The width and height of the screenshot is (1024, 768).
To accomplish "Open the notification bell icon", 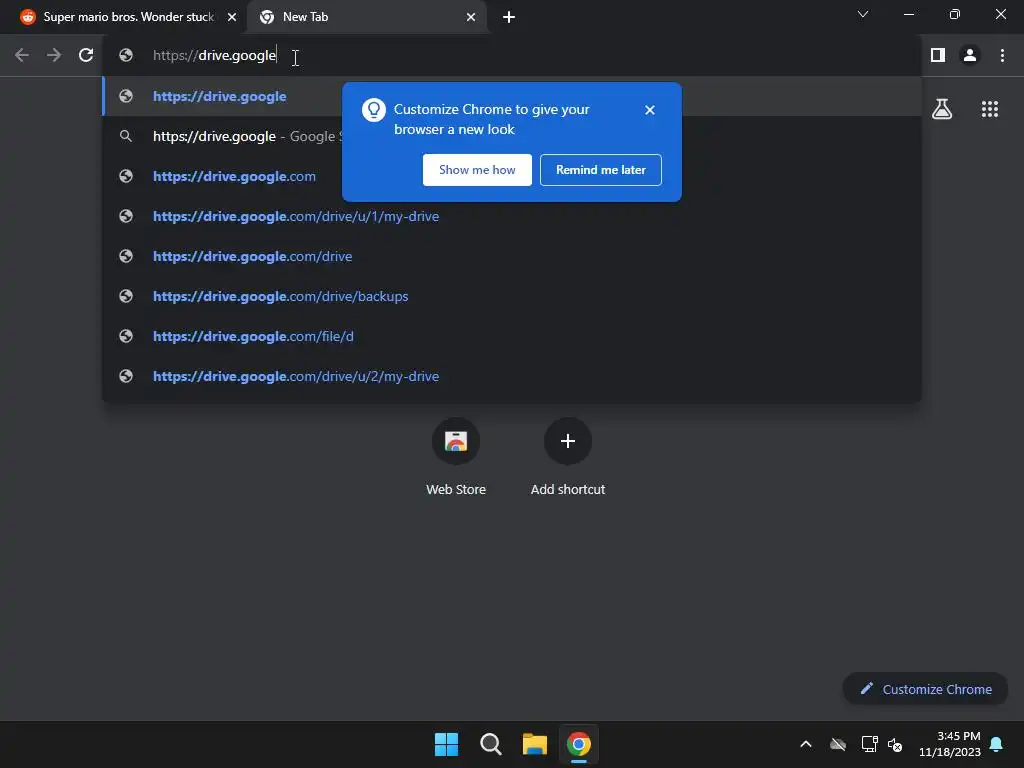I will pyautogui.click(x=996, y=744).
